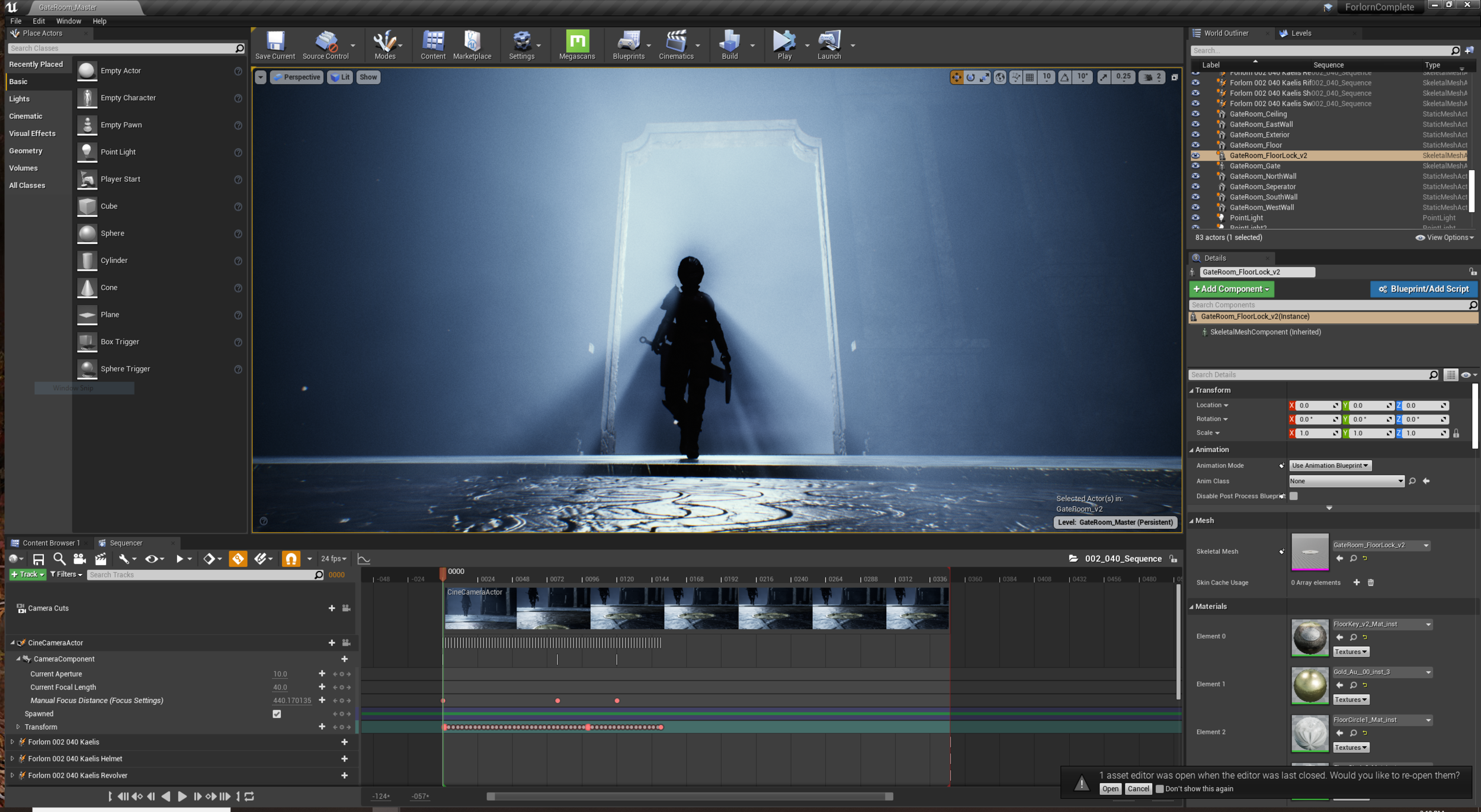Enable the Disable Post Process Blueprint checkbox
1481x812 pixels.
1293,496
